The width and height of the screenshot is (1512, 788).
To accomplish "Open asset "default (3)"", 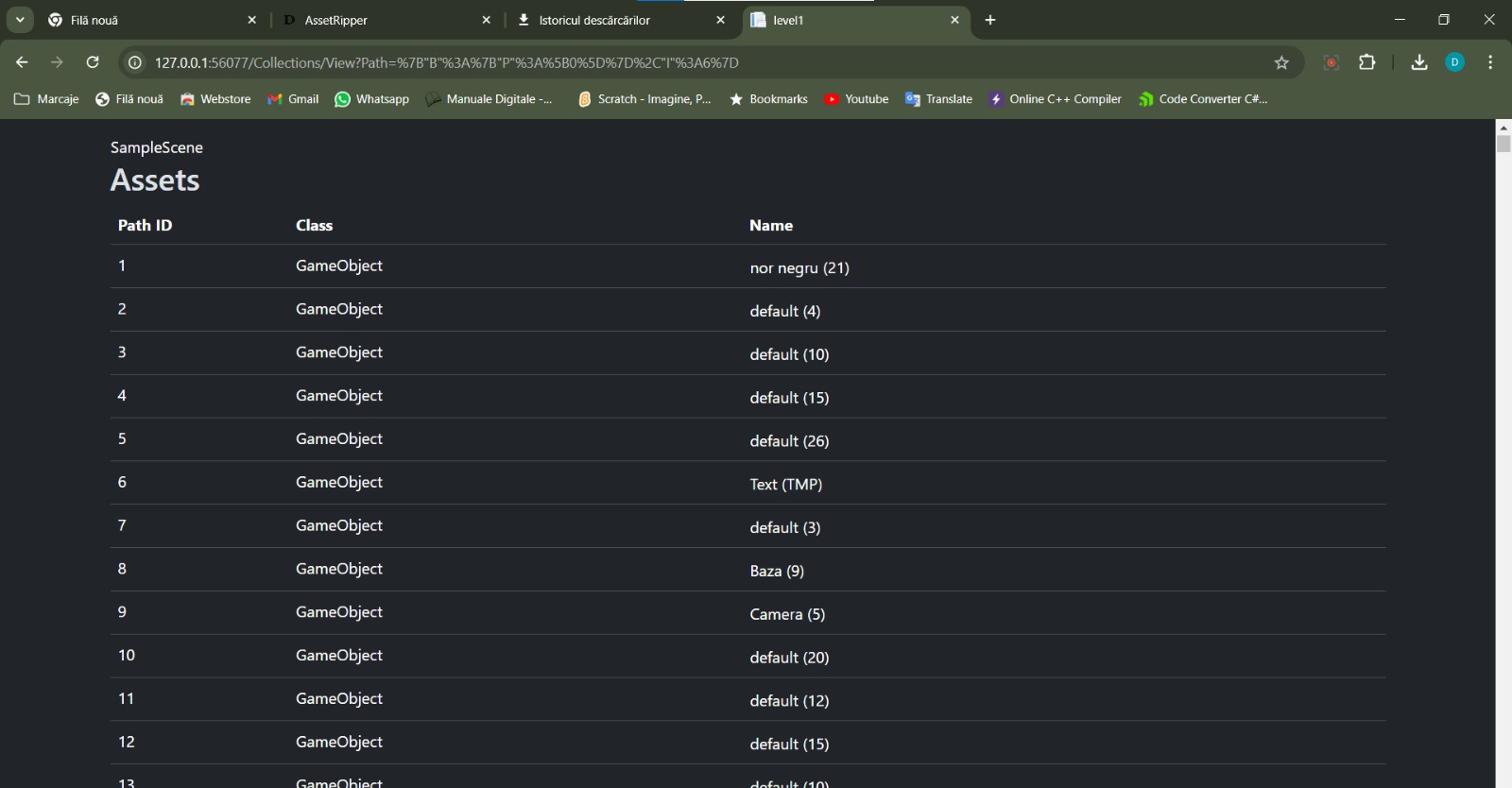I will (785, 527).
